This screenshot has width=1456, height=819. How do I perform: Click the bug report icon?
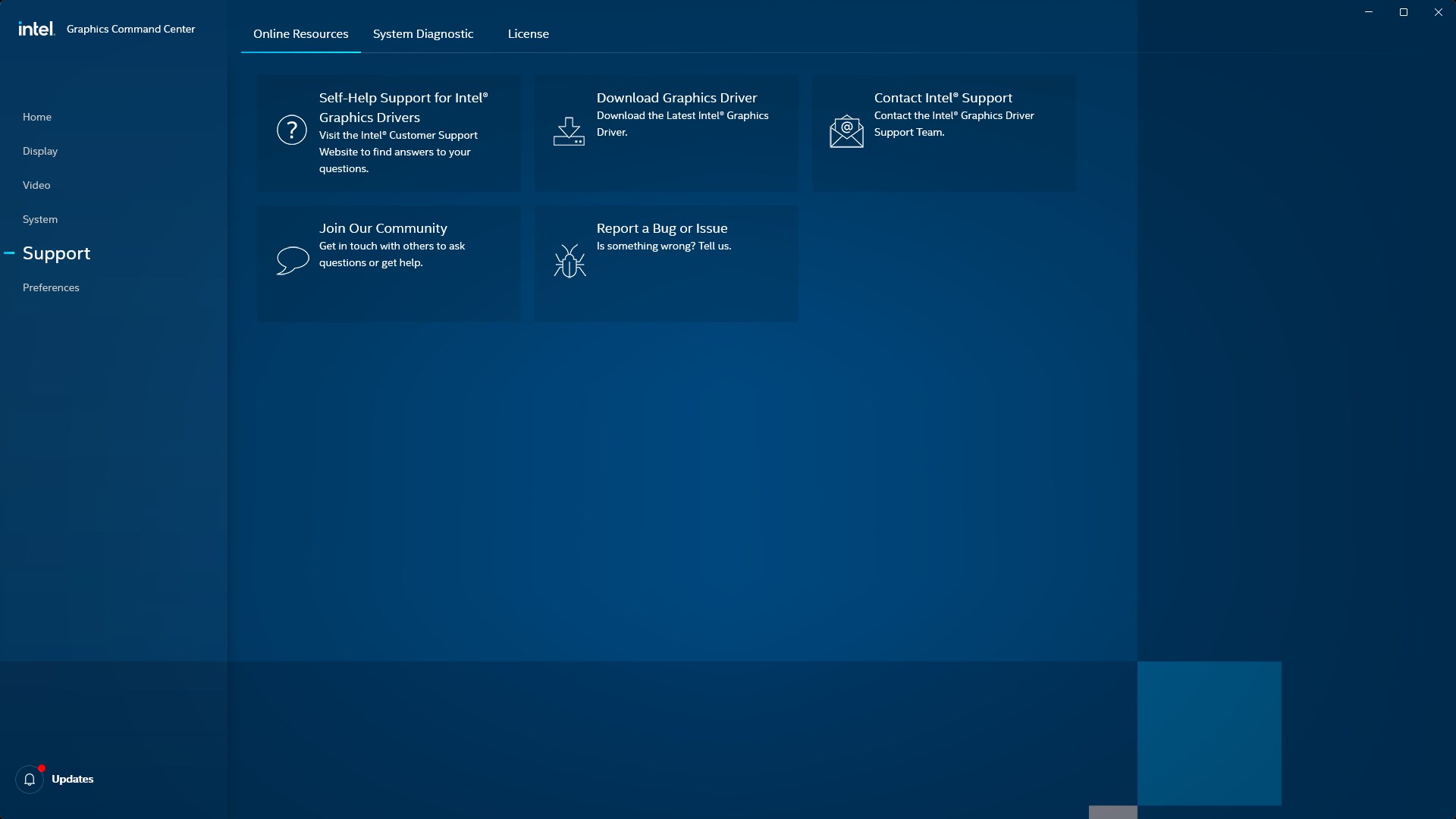click(569, 260)
